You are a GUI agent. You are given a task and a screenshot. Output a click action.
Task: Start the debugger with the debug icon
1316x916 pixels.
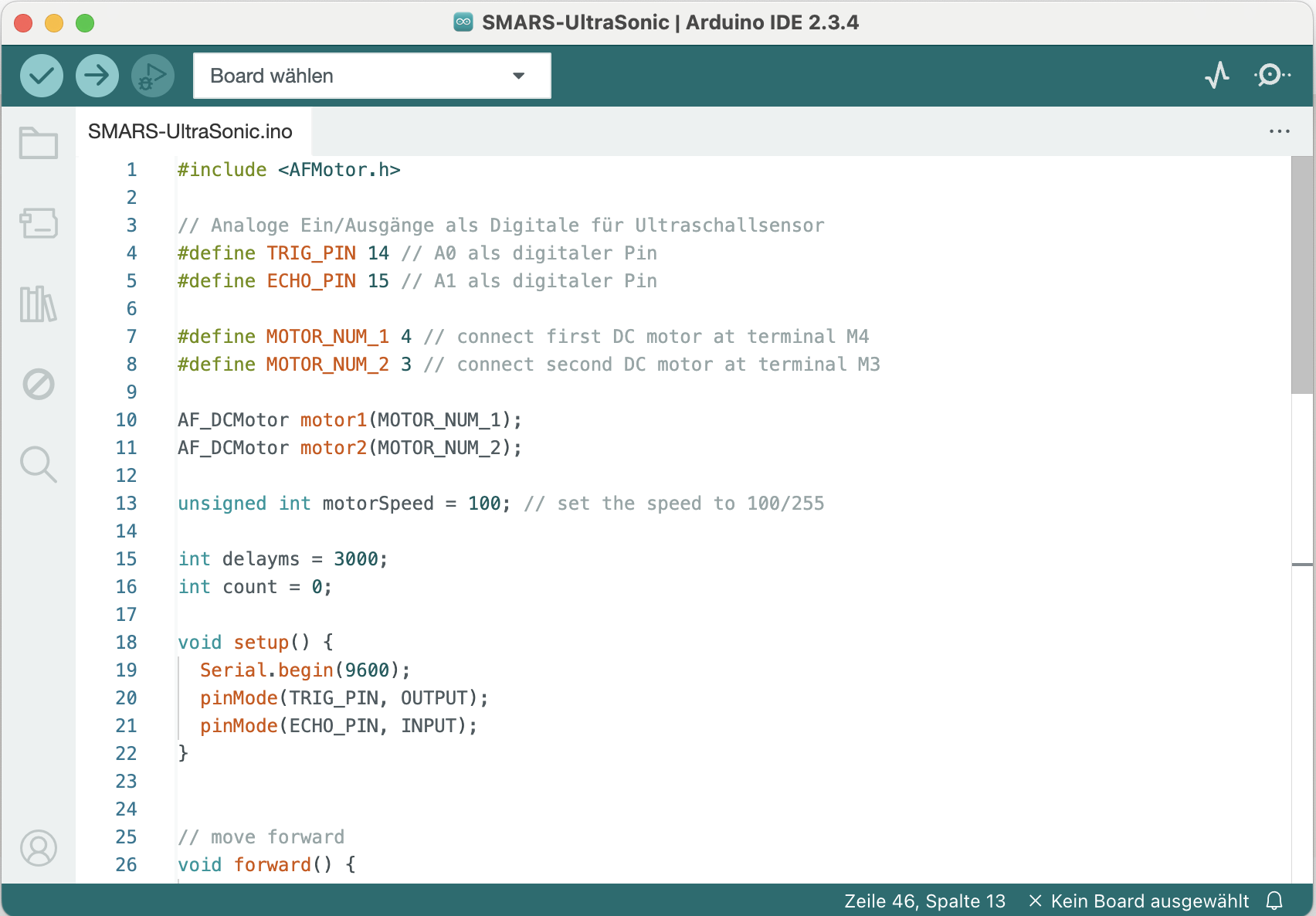pyautogui.click(x=153, y=76)
